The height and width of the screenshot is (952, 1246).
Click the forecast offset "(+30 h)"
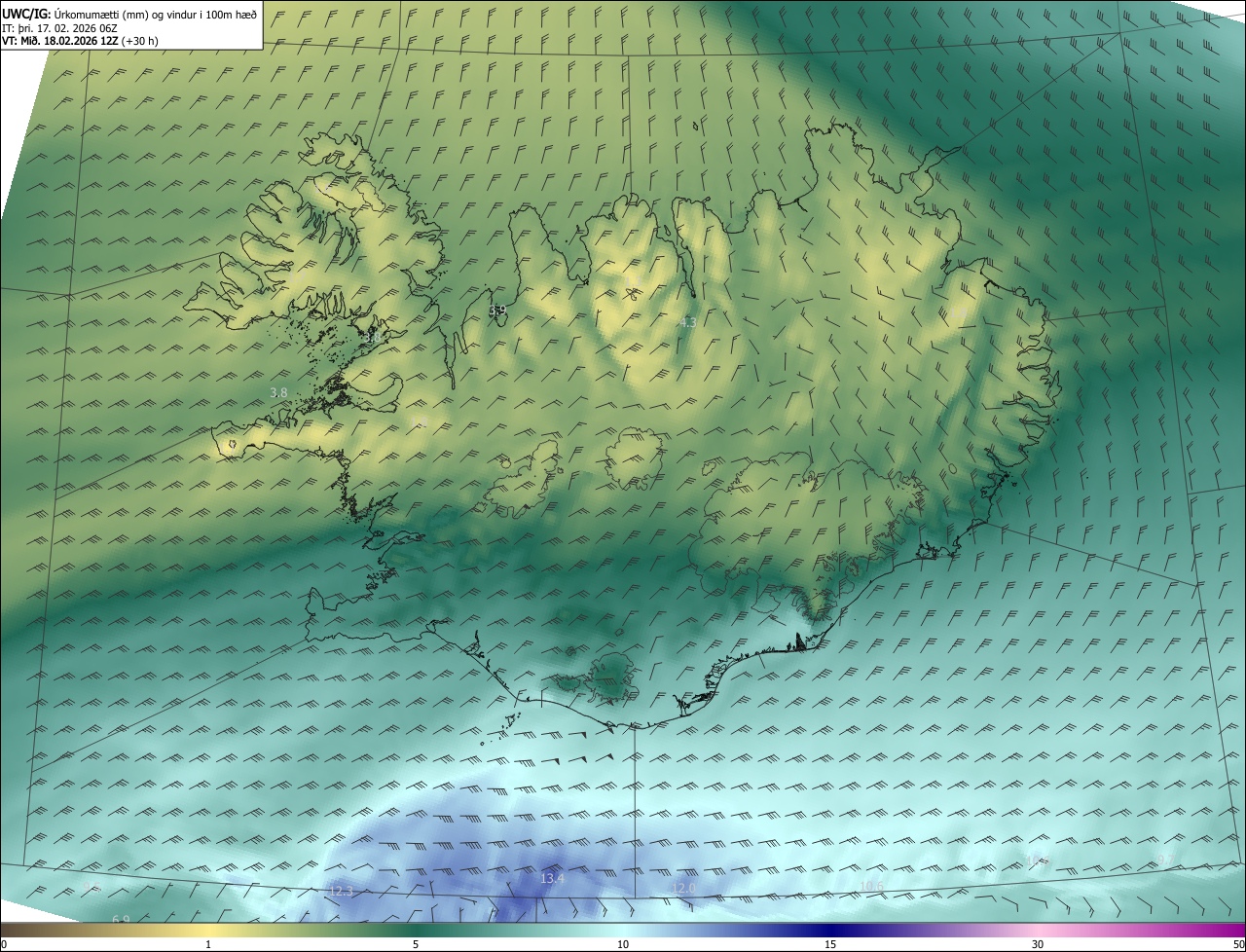pyautogui.click(x=140, y=41)
